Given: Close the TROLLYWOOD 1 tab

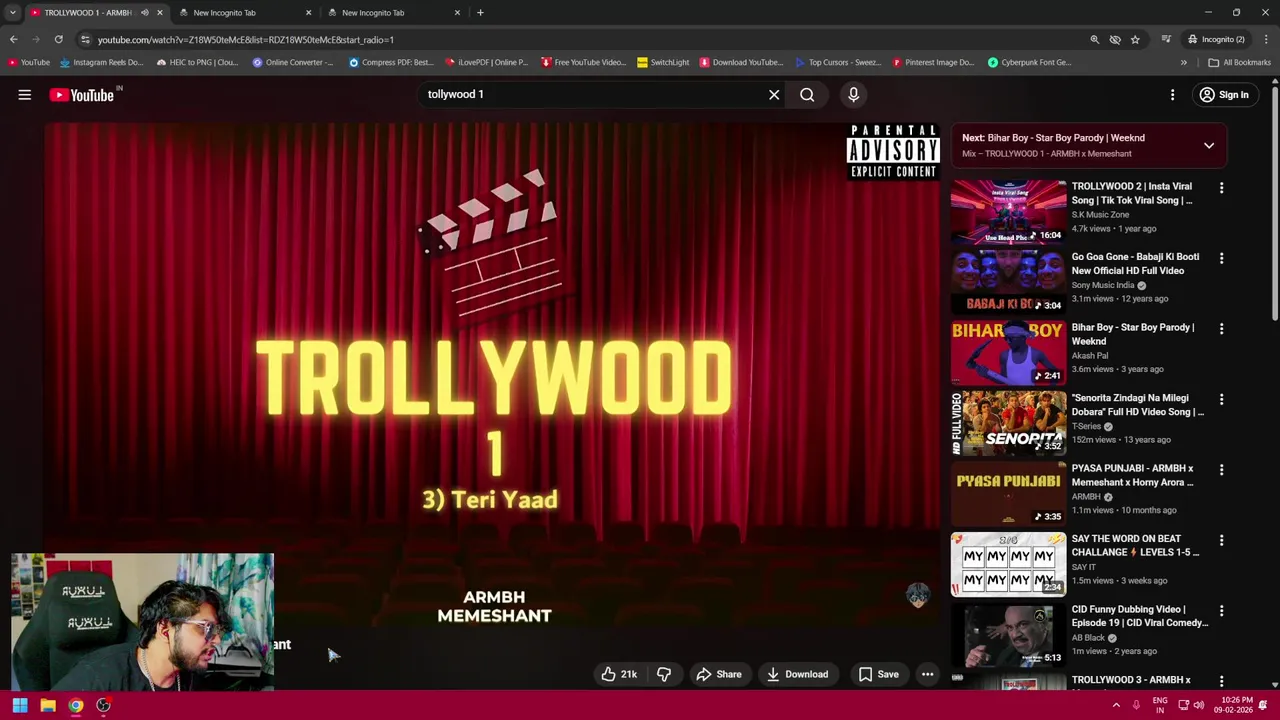Looking at the screenshot, I should pyautogui.click(x=159, y=13).
